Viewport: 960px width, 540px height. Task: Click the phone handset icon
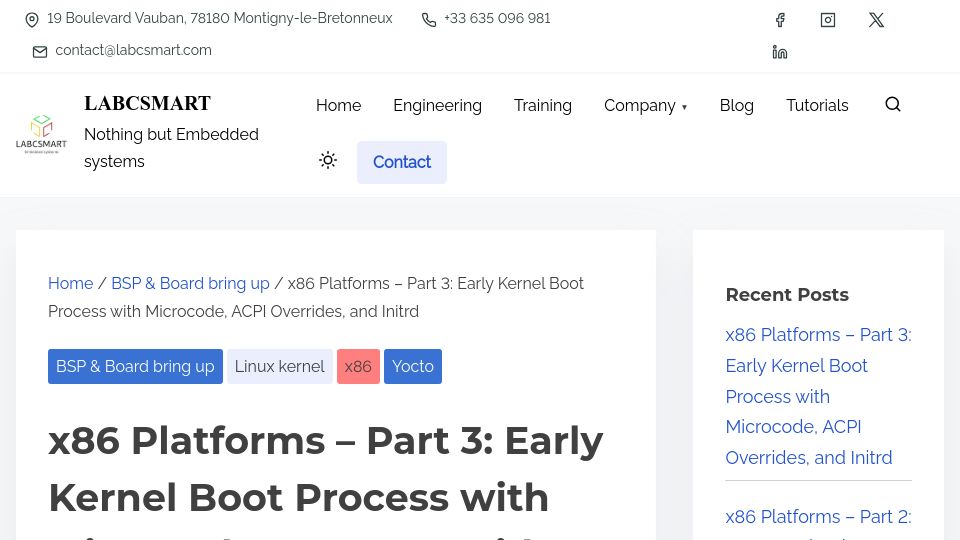tap(429, 20)
